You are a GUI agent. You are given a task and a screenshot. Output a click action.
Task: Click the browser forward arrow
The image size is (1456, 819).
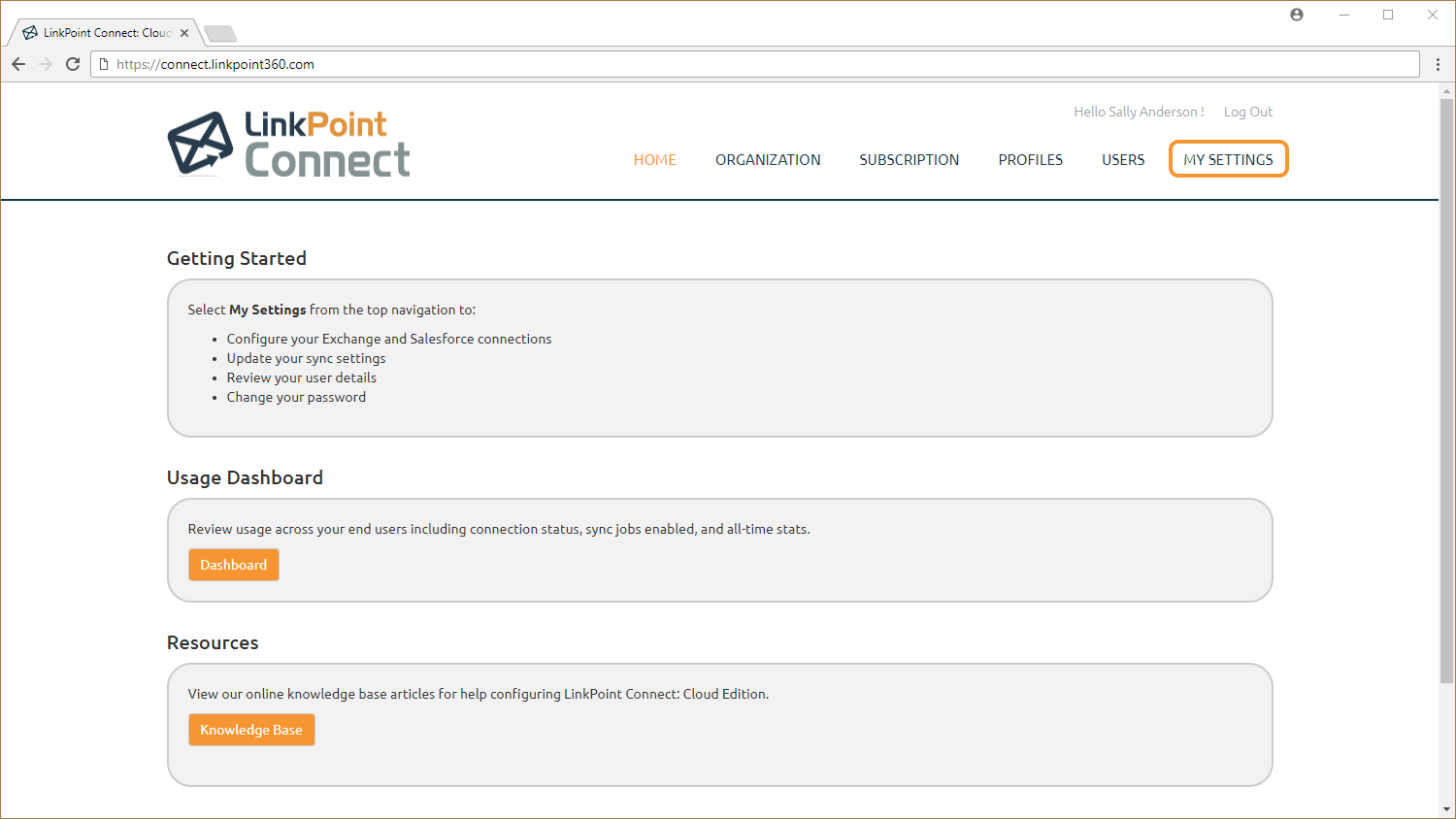tap(46, 64)
